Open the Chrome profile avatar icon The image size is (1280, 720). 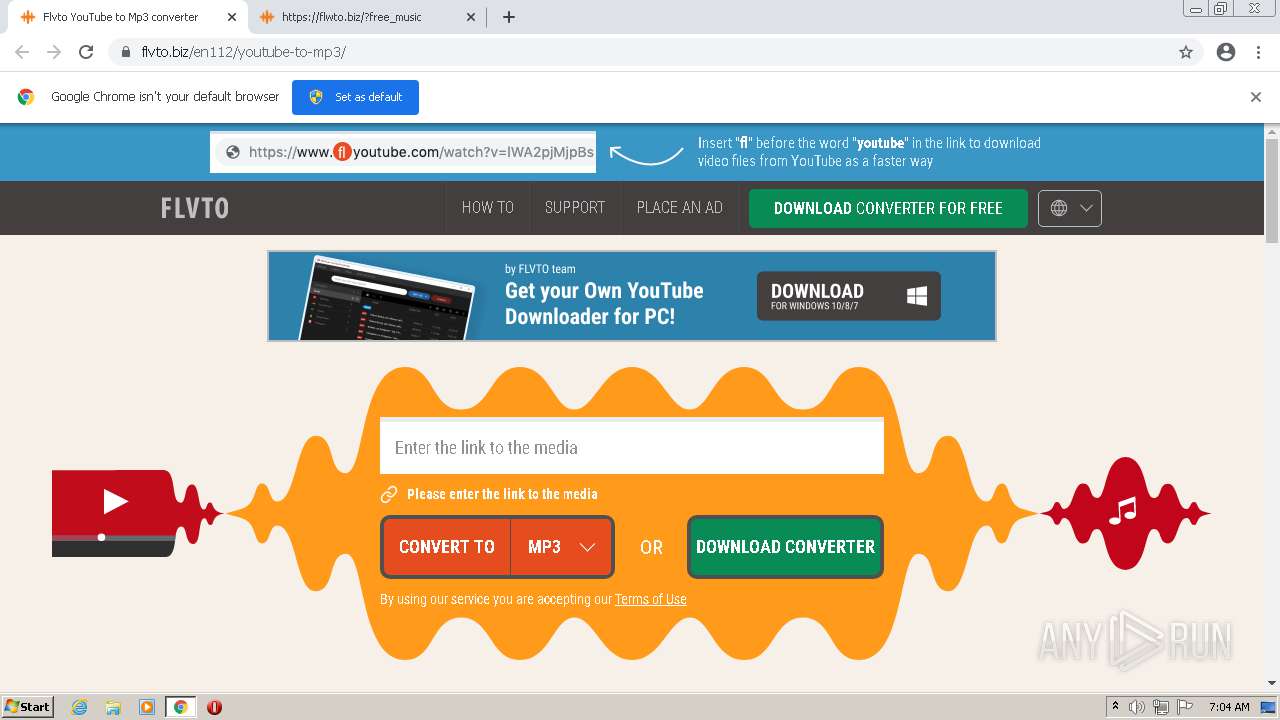[x=1226, y=52]
